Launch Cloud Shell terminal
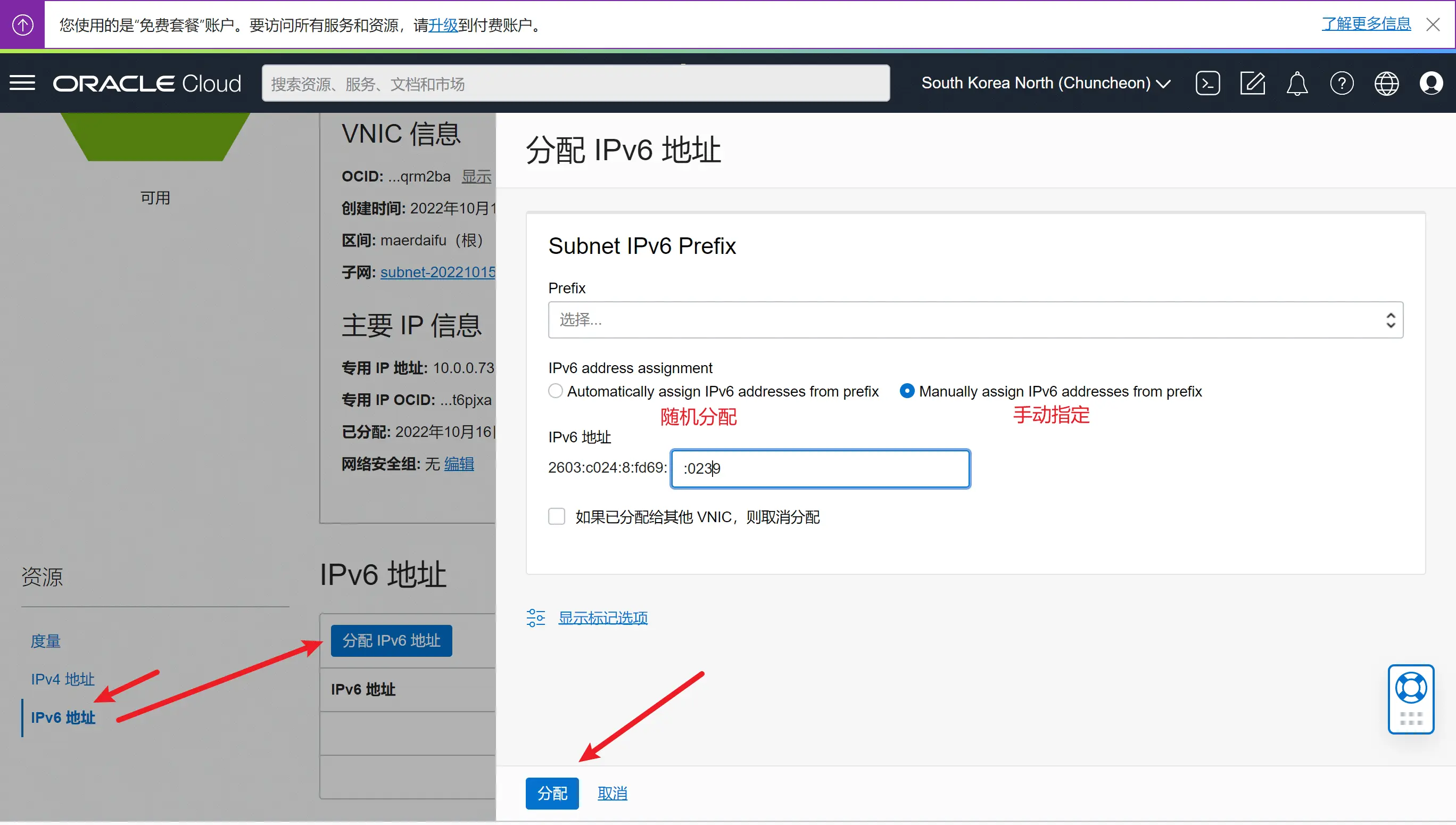1456x825 pixels. (1208, 82)
